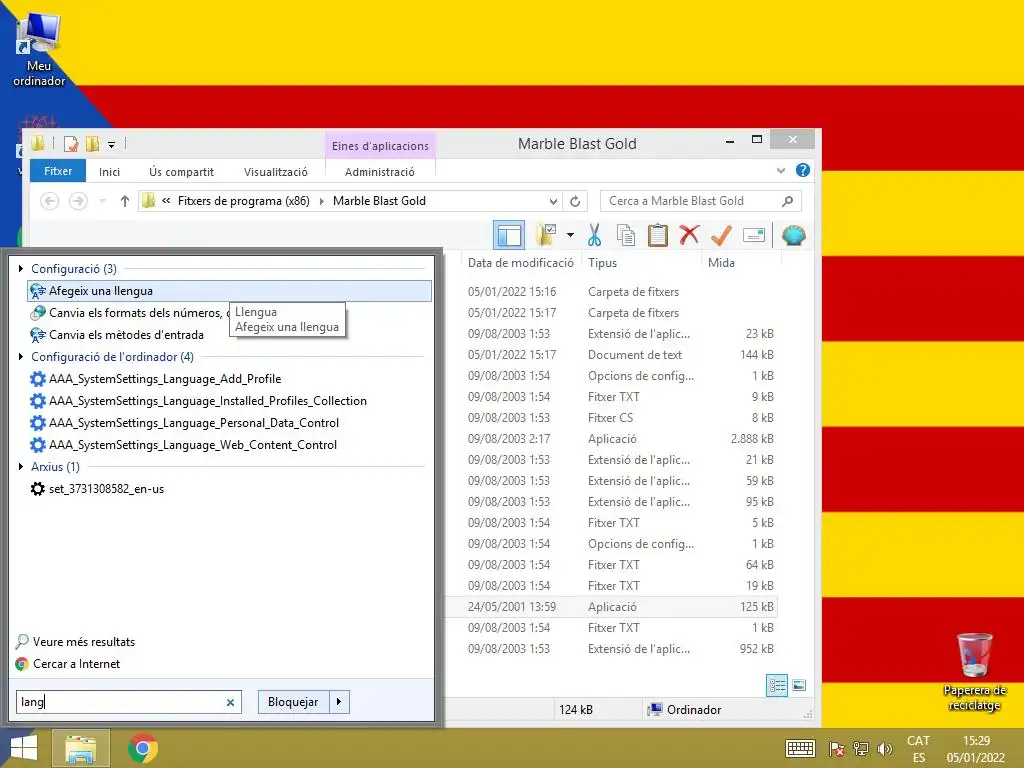Viewport: 1024px width, 768px height.
Task: Collapse Configuració de l'ordinador (4) group
Action: (x=21, y=357)
